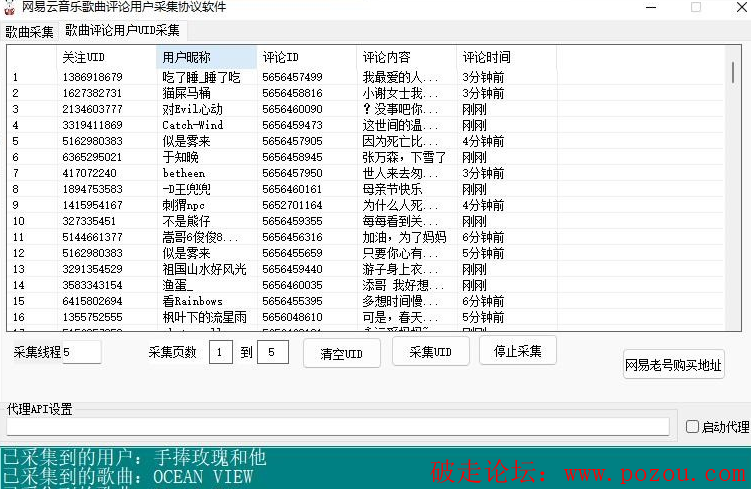This screenshot has height=489, width=751.
Task: Click the 采集线程 input field
Action: (x=81, y=352)
